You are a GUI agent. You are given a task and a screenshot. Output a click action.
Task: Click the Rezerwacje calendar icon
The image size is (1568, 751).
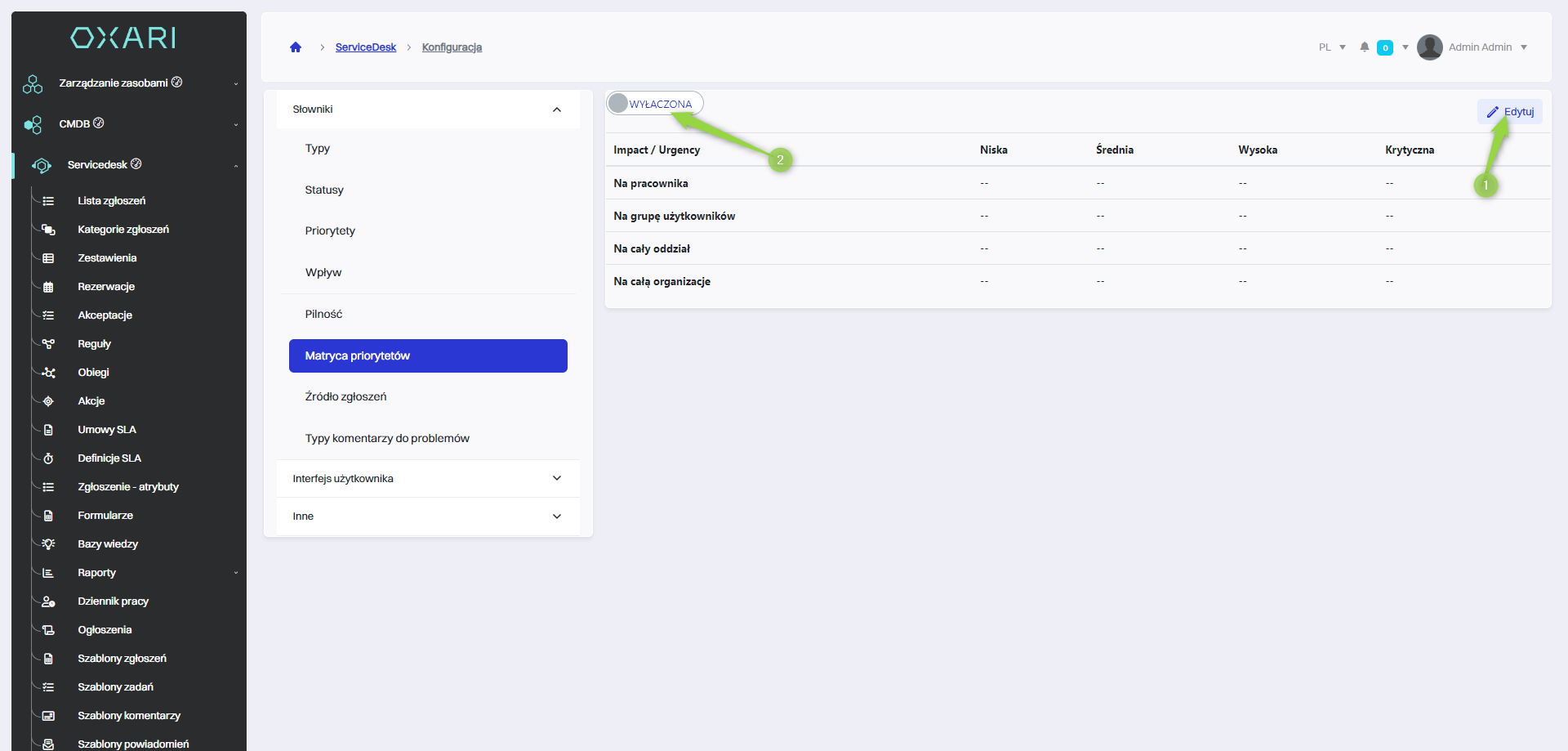click(48, 287)
